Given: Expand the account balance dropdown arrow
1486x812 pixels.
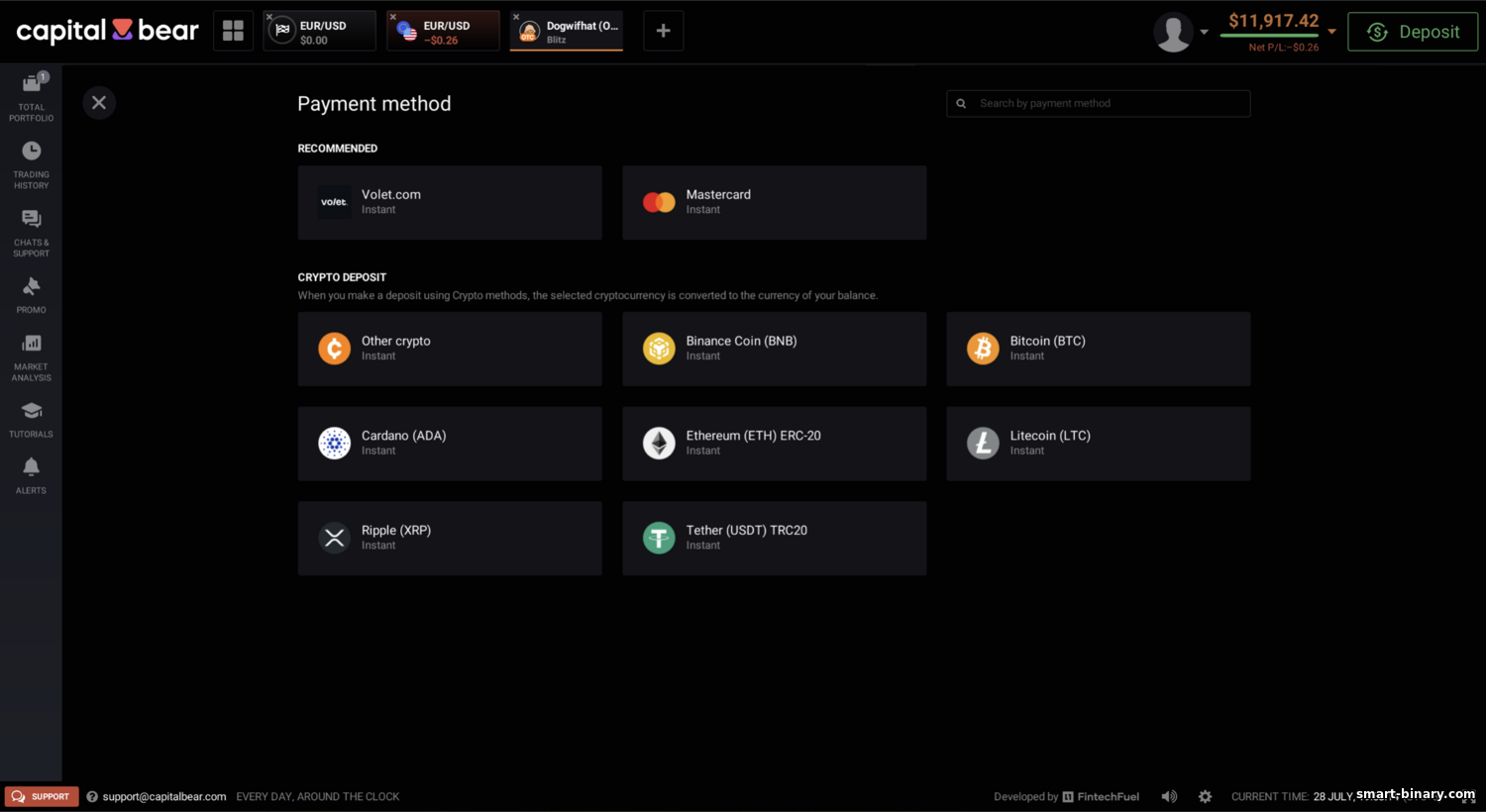Looking at the screenshot, I should pyautogui.click(x=1331, y=32).
